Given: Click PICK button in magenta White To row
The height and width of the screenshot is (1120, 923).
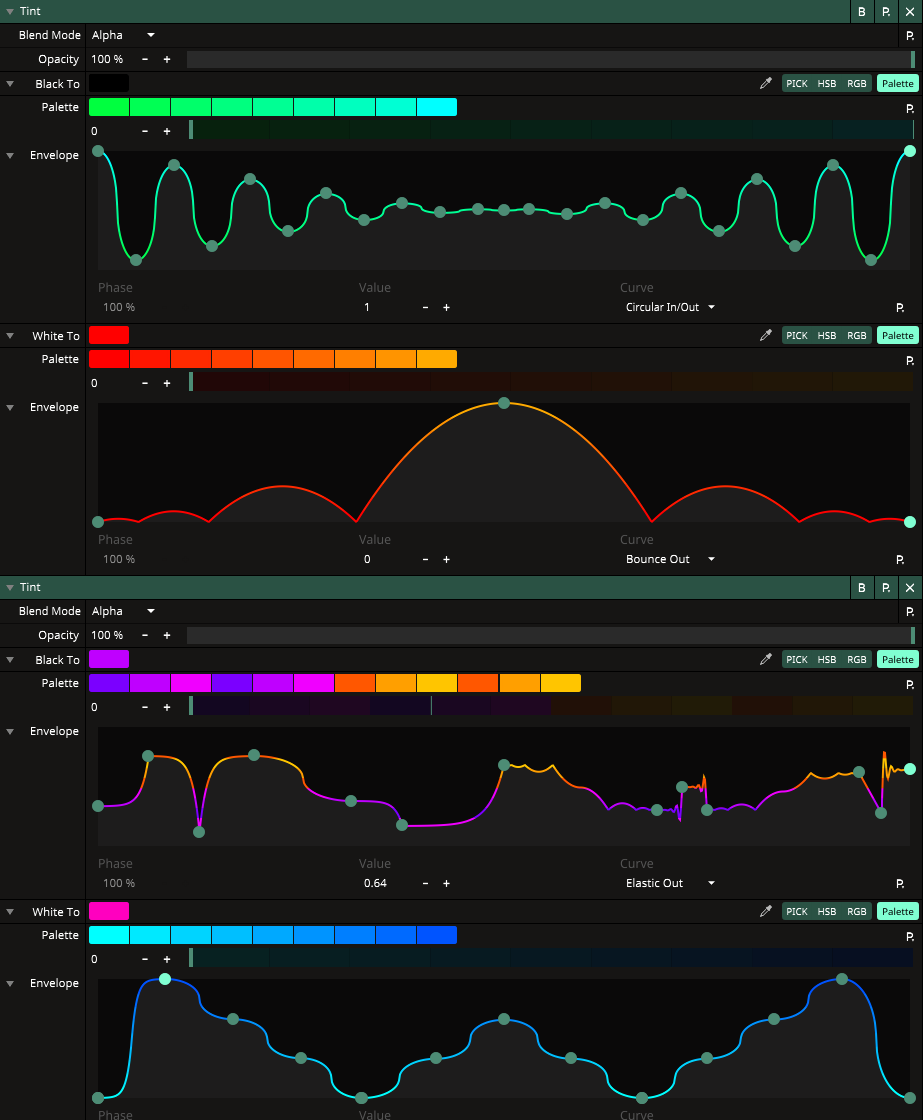Looking at the screenshot, I should coord(797,912).
